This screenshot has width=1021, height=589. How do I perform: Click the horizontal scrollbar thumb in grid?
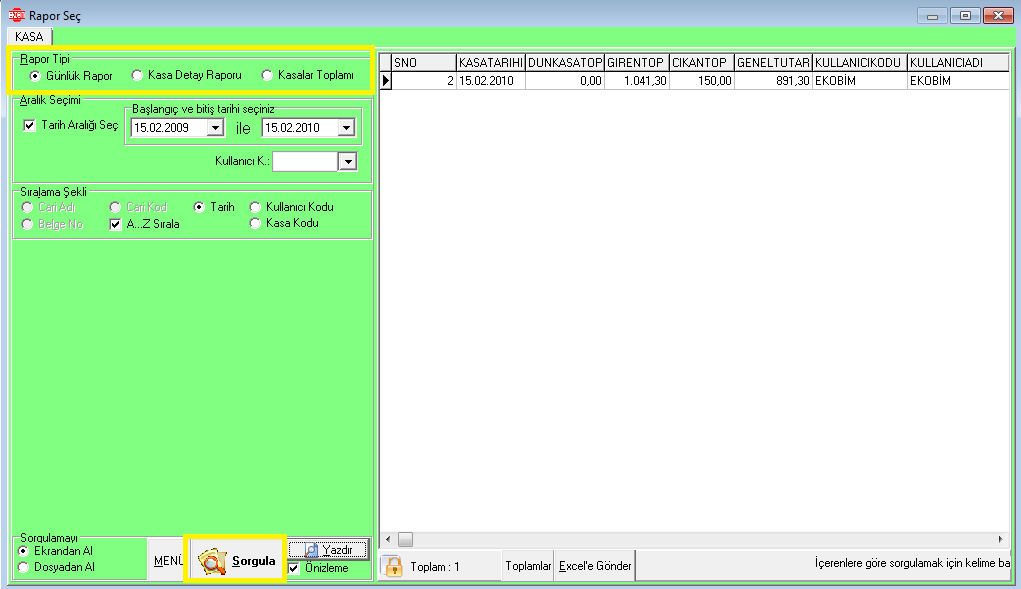[405, 540]
